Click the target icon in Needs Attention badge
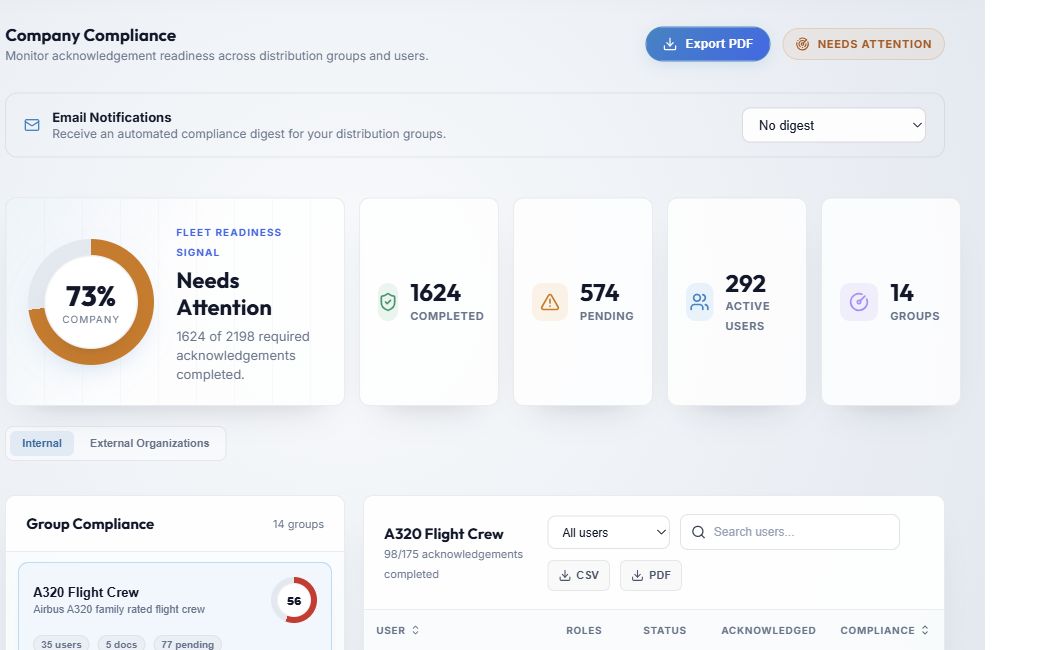This screenshot has width=1050, height=650. (802, 44)
